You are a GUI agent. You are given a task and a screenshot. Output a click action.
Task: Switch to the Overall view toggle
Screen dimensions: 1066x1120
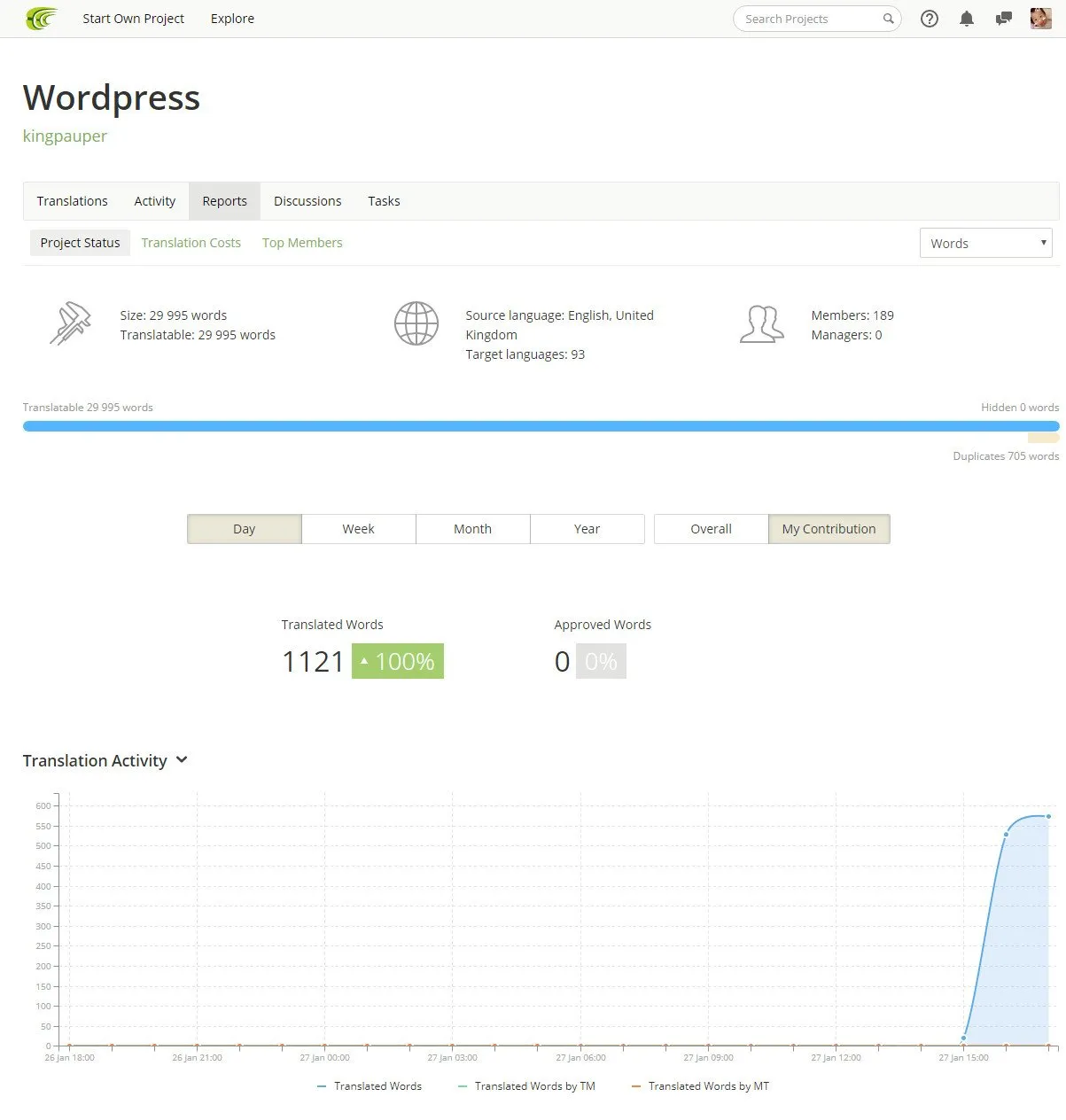pos(712,529)
